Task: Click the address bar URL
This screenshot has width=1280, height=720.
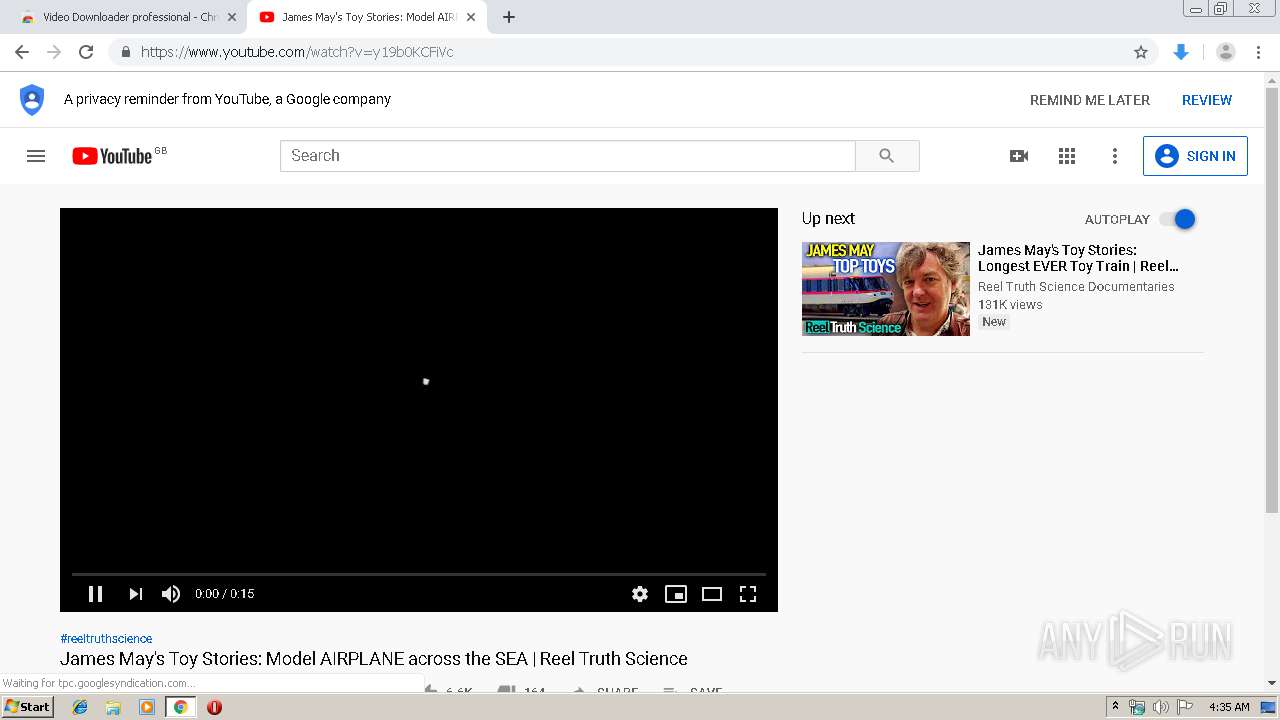Action: coord(297,52)
